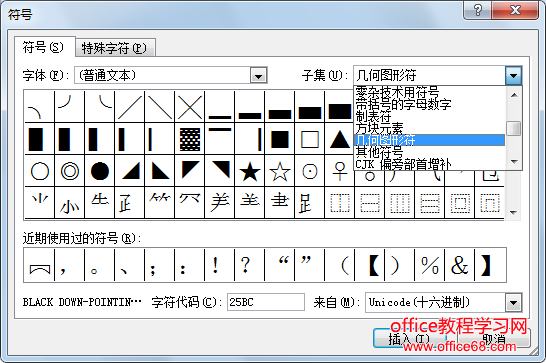Image resolution: width=546 pixels, height=363 pixels.
Task: Select the female Venus sign symbol
Action: (x=340, y=171)
